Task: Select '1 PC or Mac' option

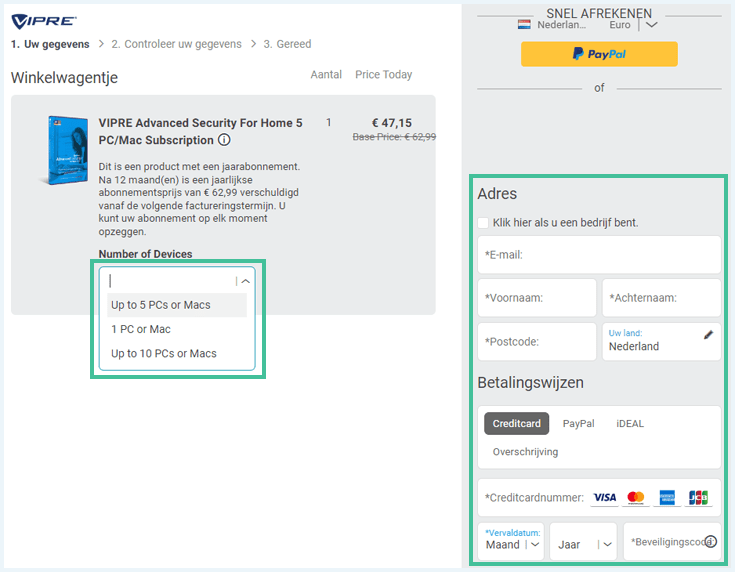Action: (x=177, y=329)
